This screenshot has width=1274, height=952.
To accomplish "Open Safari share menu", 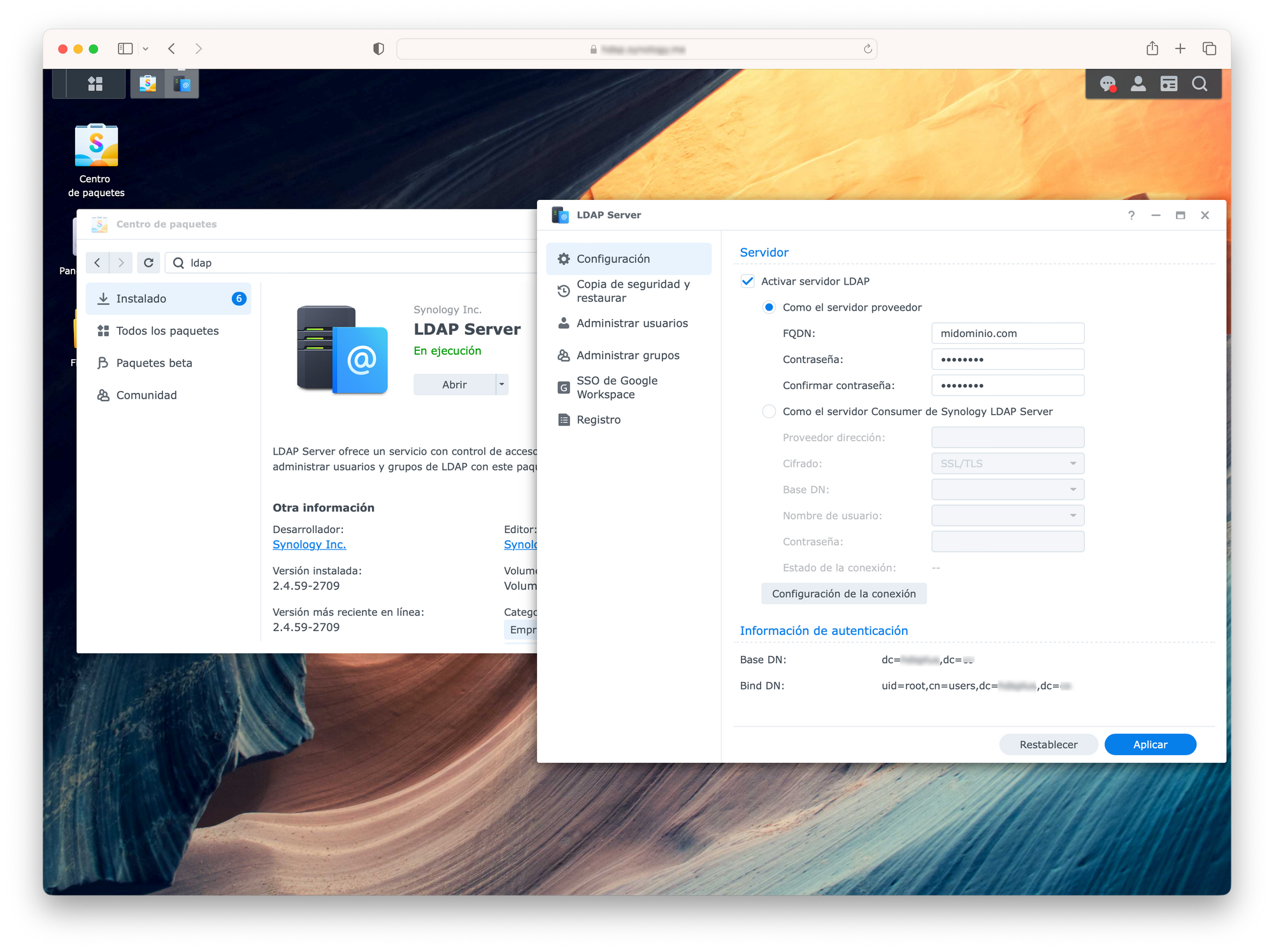I will tap(1152, 48).
